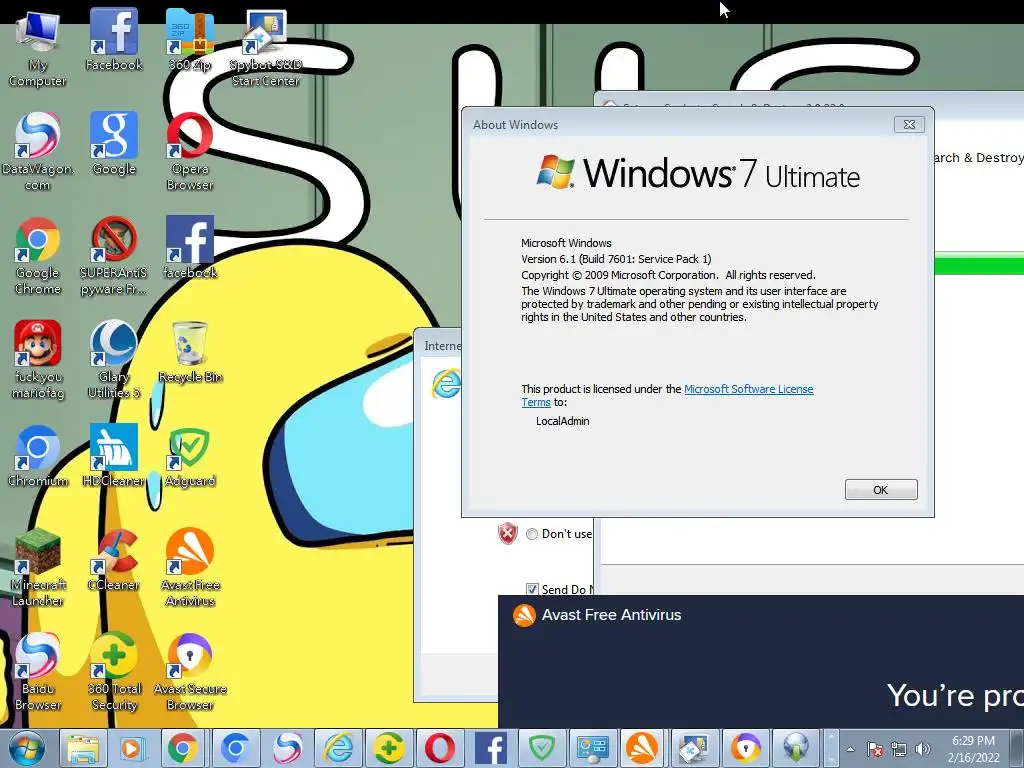Click the volume speaker tray icon
The width and height of the screenshot is (1024, 768).
(923, 749)
